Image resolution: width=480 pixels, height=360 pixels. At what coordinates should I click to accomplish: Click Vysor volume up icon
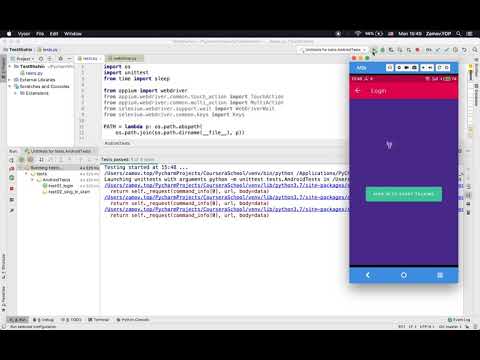[x=431, y=68]
